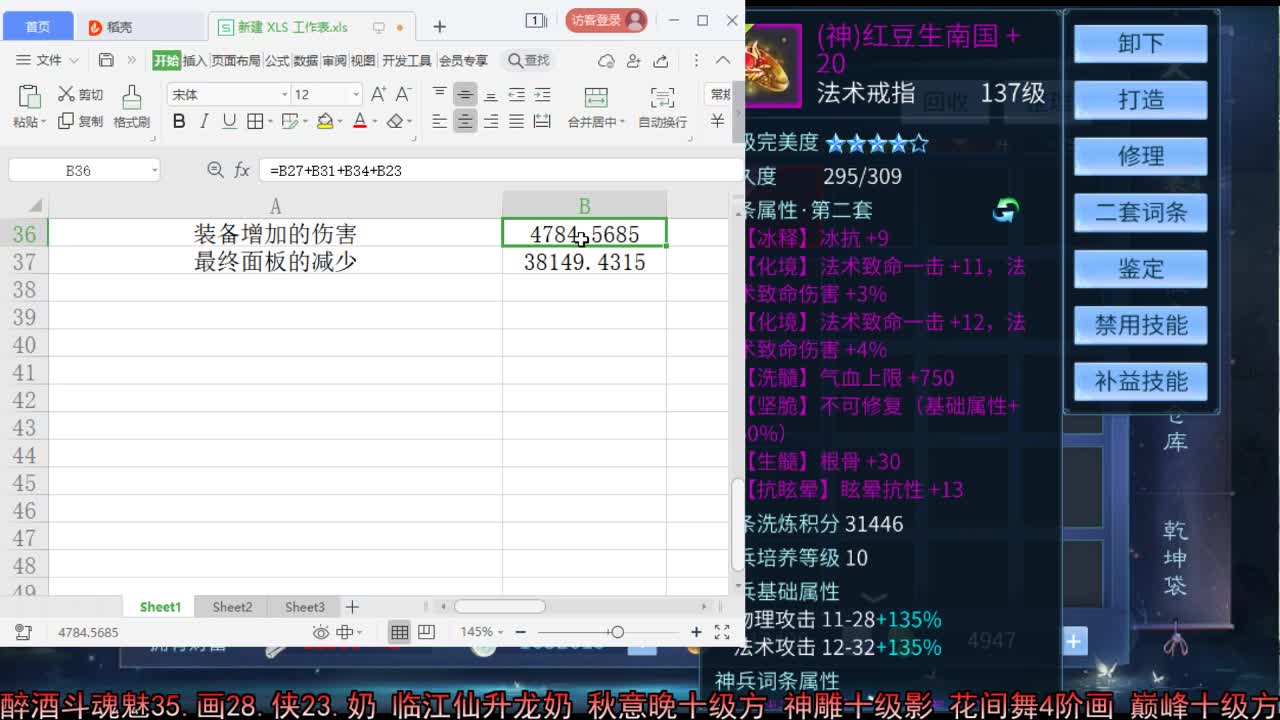Open the font color dropdown arrow
This screenshot has width=1280, height=720.
(x=373, y=121)
